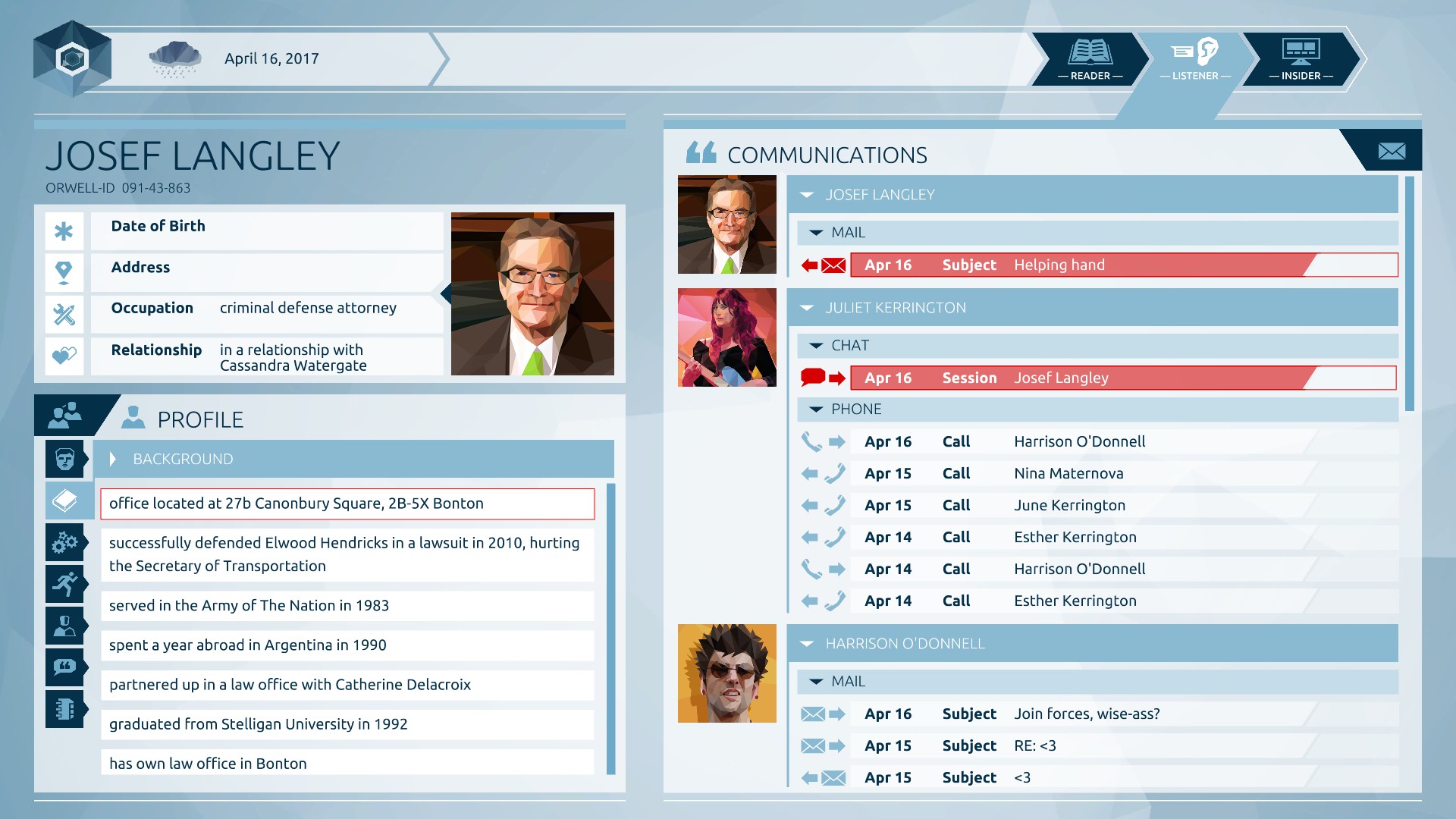Select Juliet Kerrington's portrait thumbnail
The width and height of the screenshot is (1456, 819).
coord(727,337)
